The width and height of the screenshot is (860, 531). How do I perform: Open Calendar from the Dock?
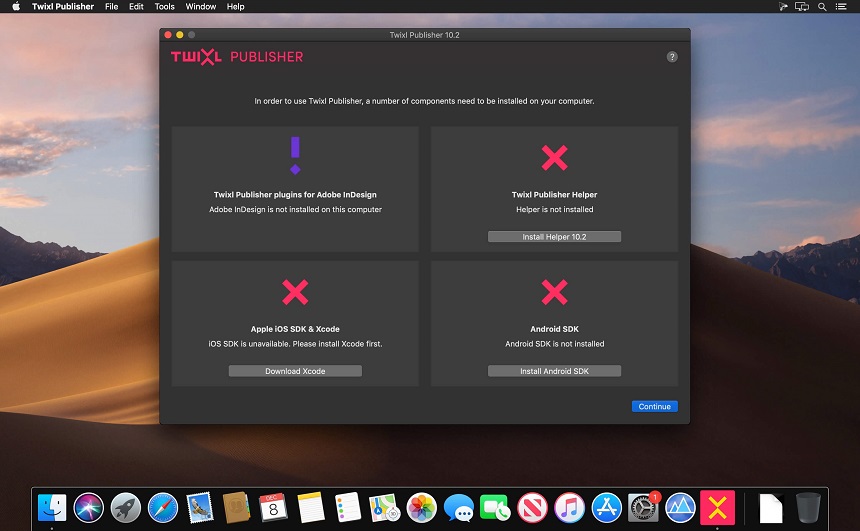click(273, 507)
